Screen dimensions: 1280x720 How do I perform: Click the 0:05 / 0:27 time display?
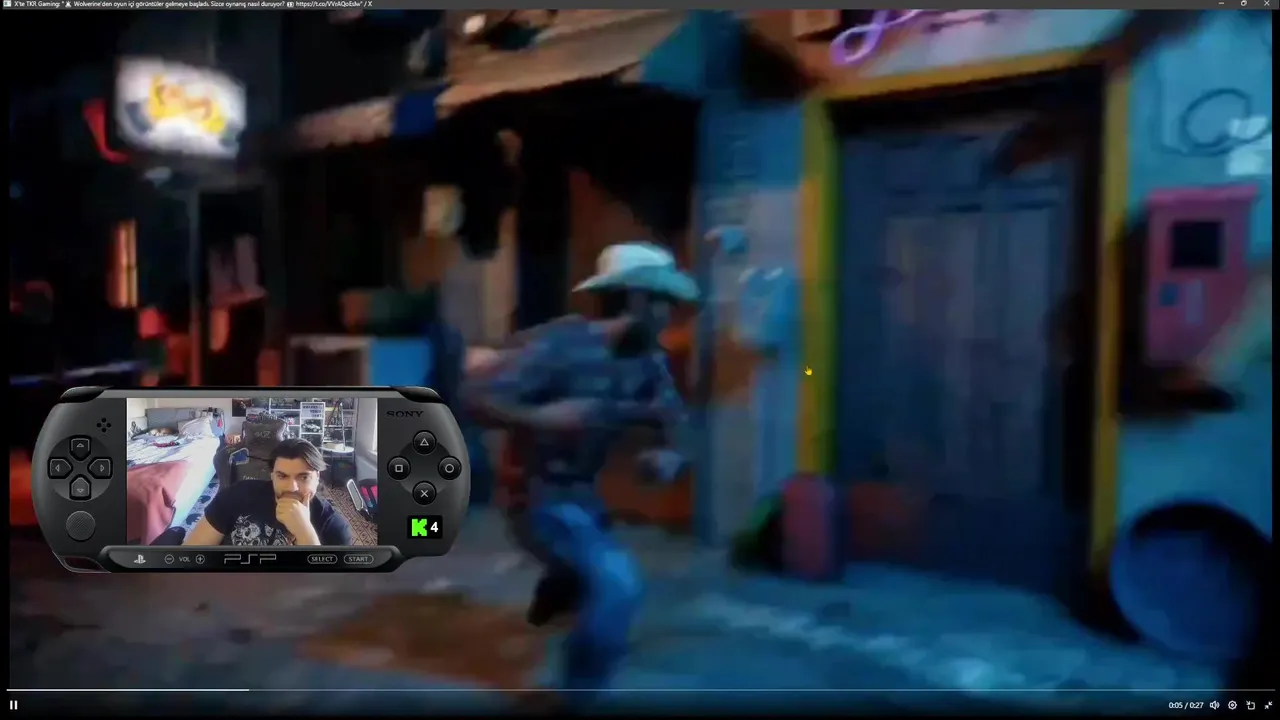[x=1185, y=705]
